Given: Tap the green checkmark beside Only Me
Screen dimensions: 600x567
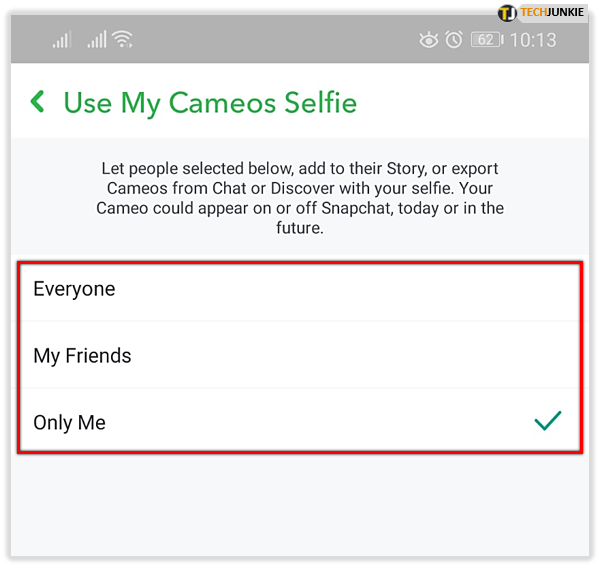Looking at the screenshot, I should tap(548, 420).
